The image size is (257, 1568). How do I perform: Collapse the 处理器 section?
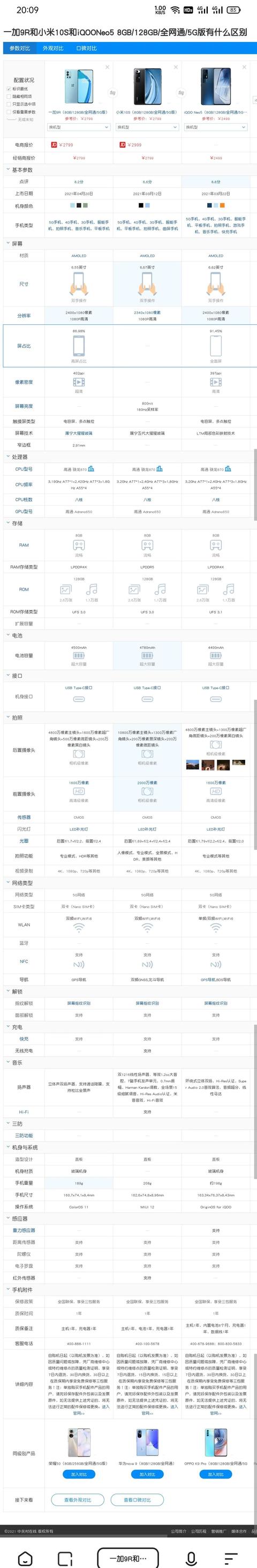pyautogui.click(x=8, y=457)
